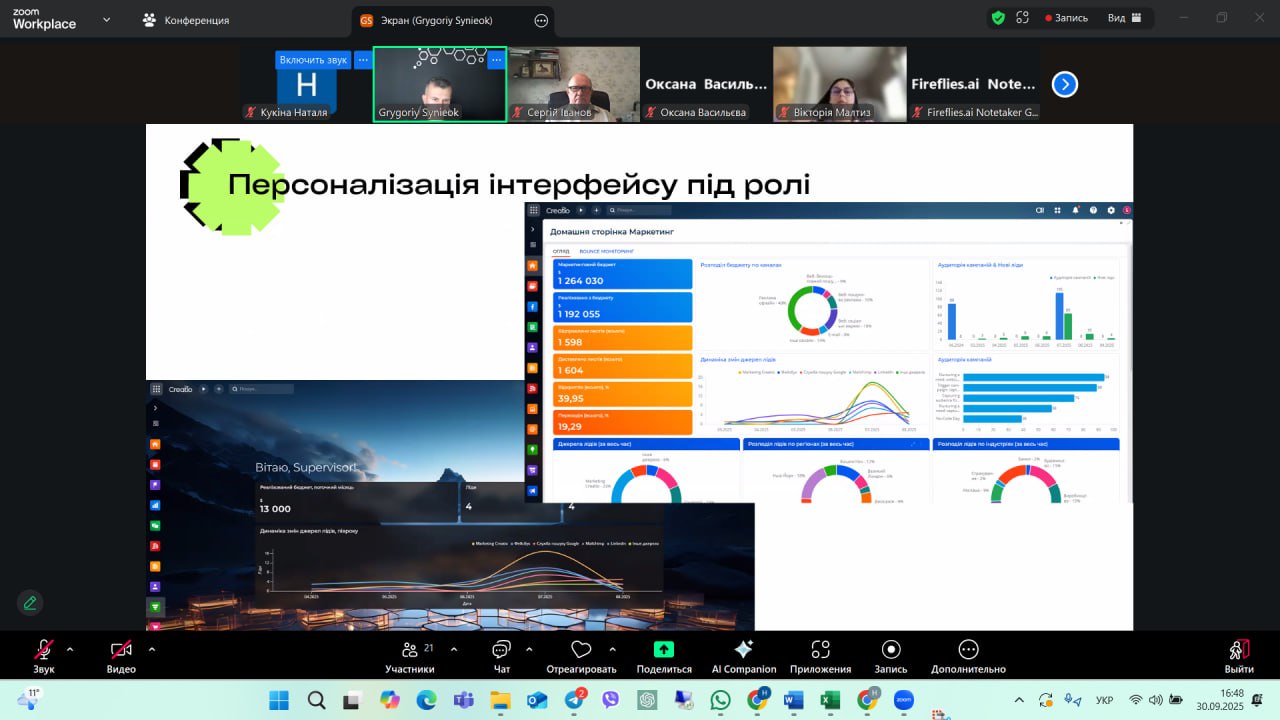Image resolution: width=1280 pixels, height=720 pixels.
Task: Unmute the microphone with the audio button
Action: pyautogui.click(x=44, y=656)
